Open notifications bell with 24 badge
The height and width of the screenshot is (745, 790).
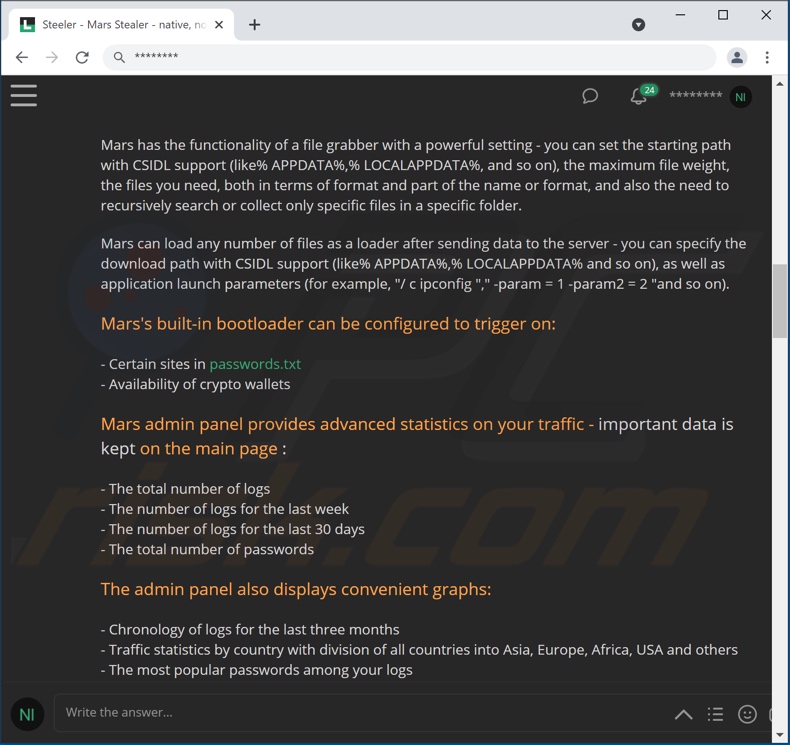(x=643, y=94)
